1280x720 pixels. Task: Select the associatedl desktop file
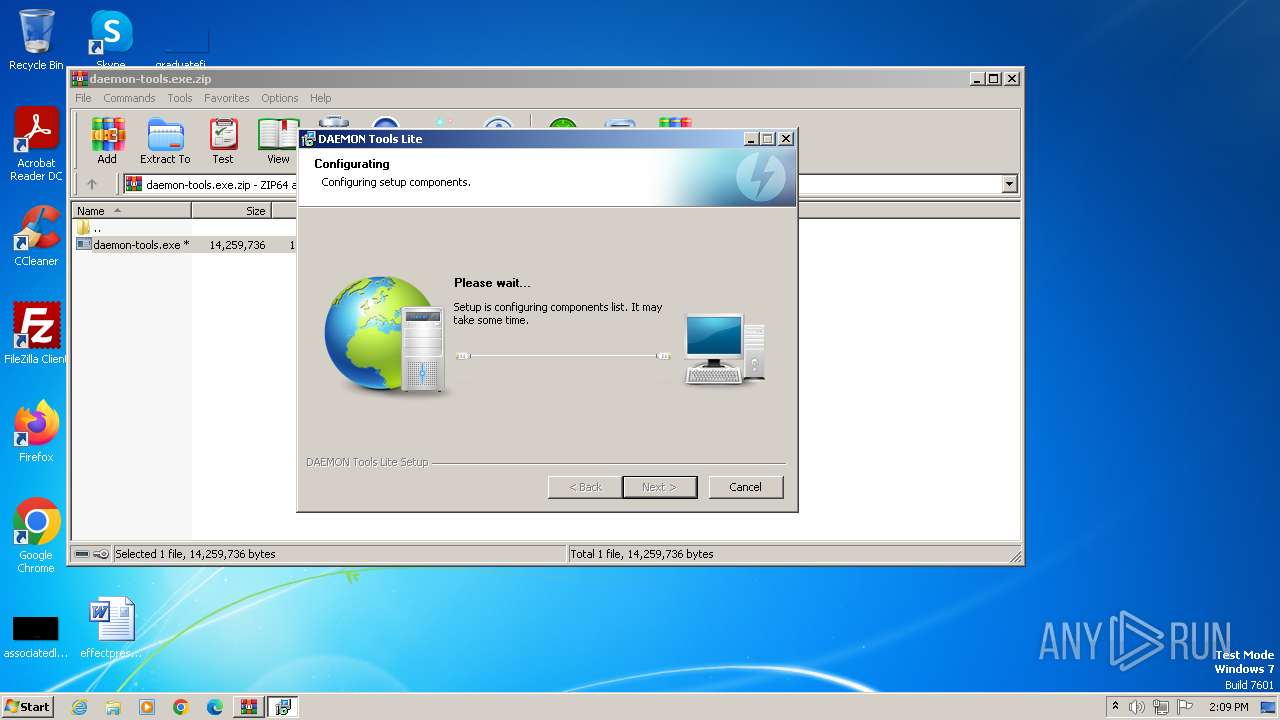[x=36, y=636]
